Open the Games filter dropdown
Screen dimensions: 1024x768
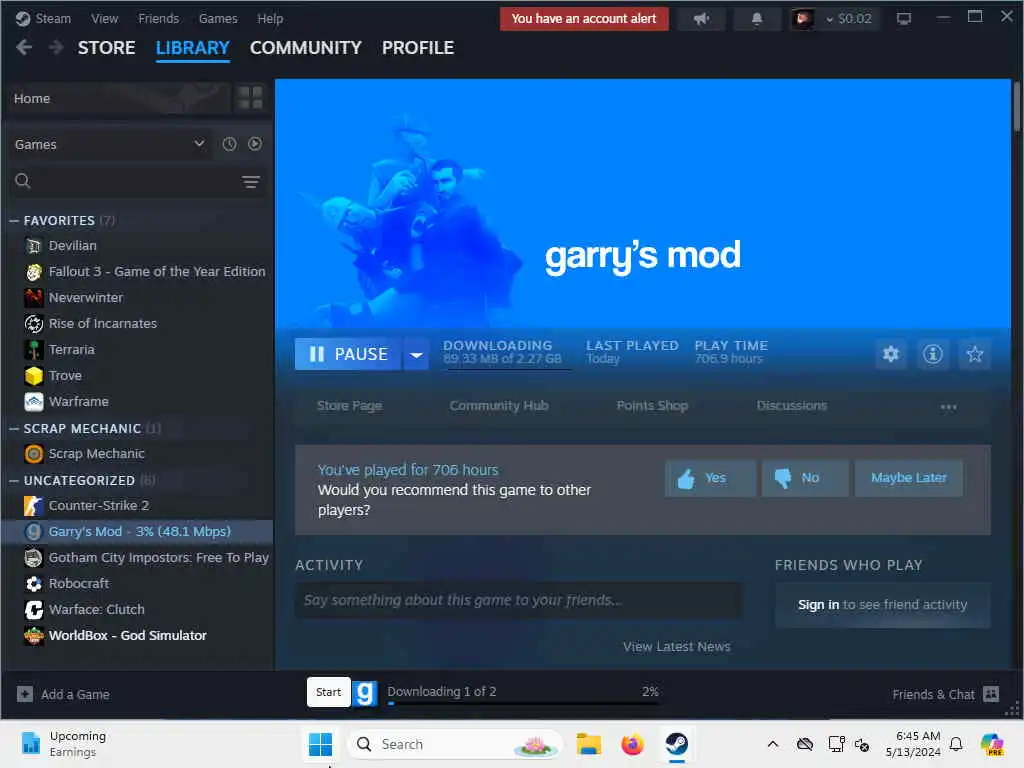(x=110, y=144)
